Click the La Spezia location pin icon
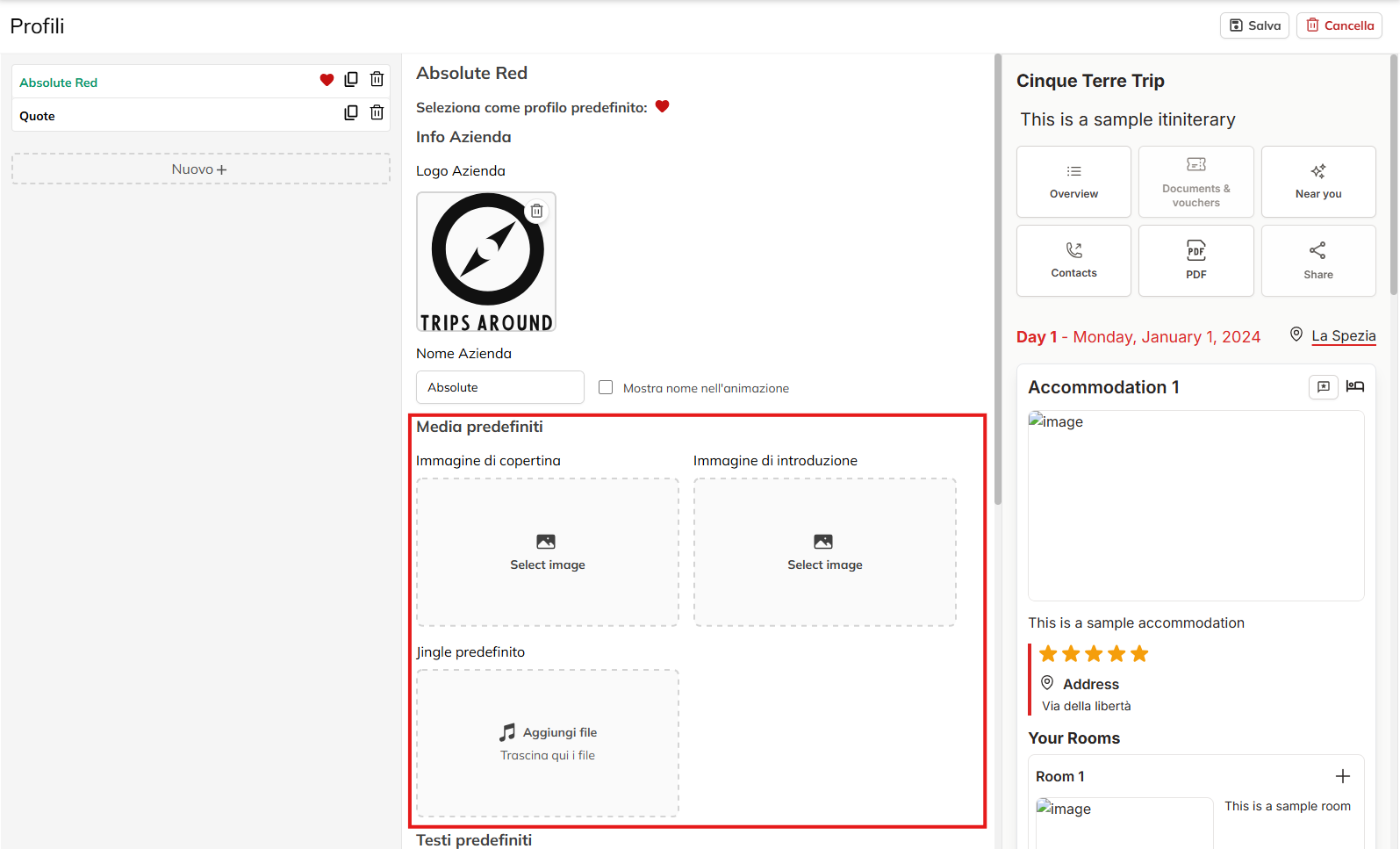The width and height of the screenshot is (1400, 849). 1296,335
